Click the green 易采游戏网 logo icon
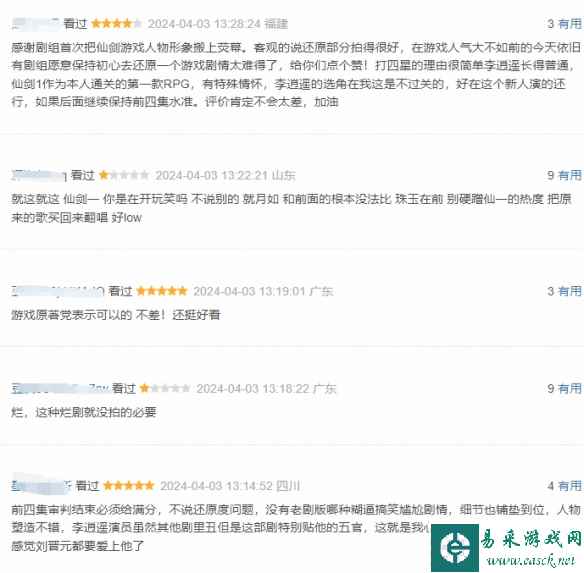The height and width of the screenshot is (573, 584). tap(454, 548)
